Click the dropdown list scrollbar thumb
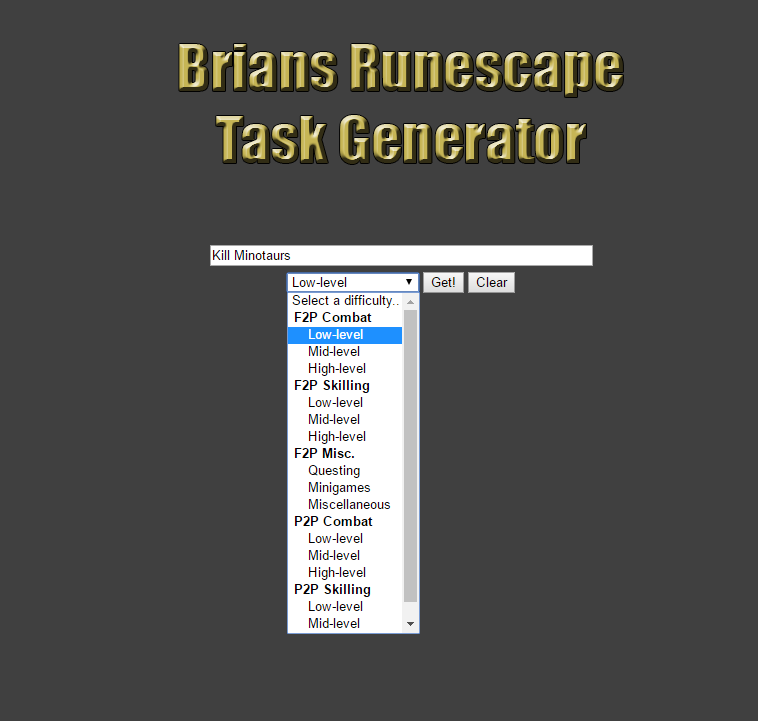The image size is (758, 721). pyautogui.click(x=410, y=456)
